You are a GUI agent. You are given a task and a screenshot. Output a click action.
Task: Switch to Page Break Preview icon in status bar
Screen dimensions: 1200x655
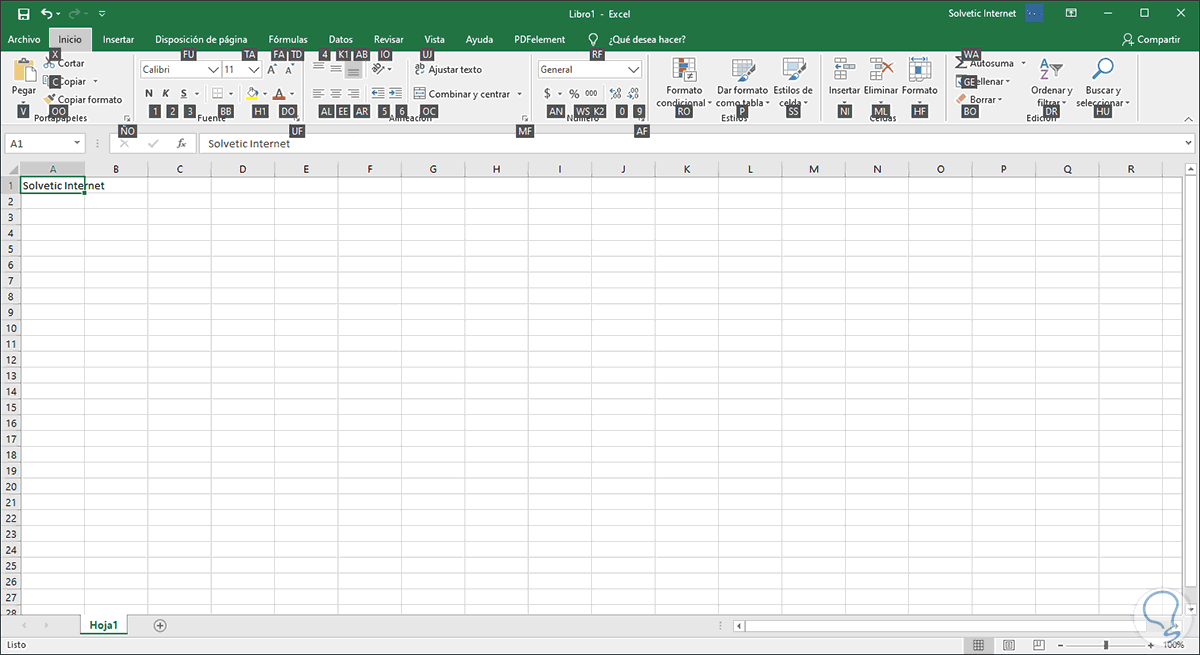point(1040,645)
